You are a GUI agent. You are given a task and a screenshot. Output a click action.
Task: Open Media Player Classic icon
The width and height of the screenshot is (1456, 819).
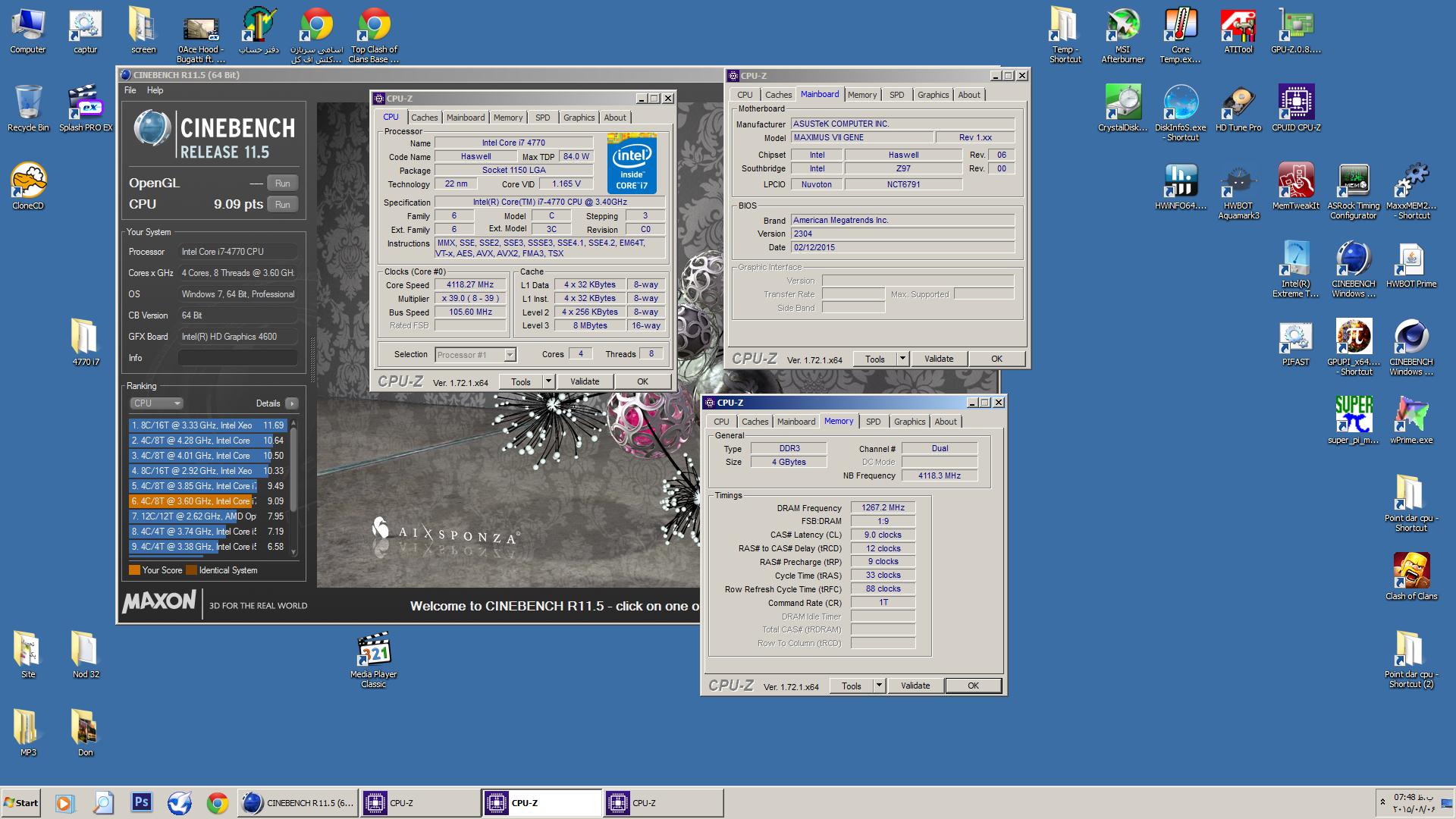(x=373, y=659)
